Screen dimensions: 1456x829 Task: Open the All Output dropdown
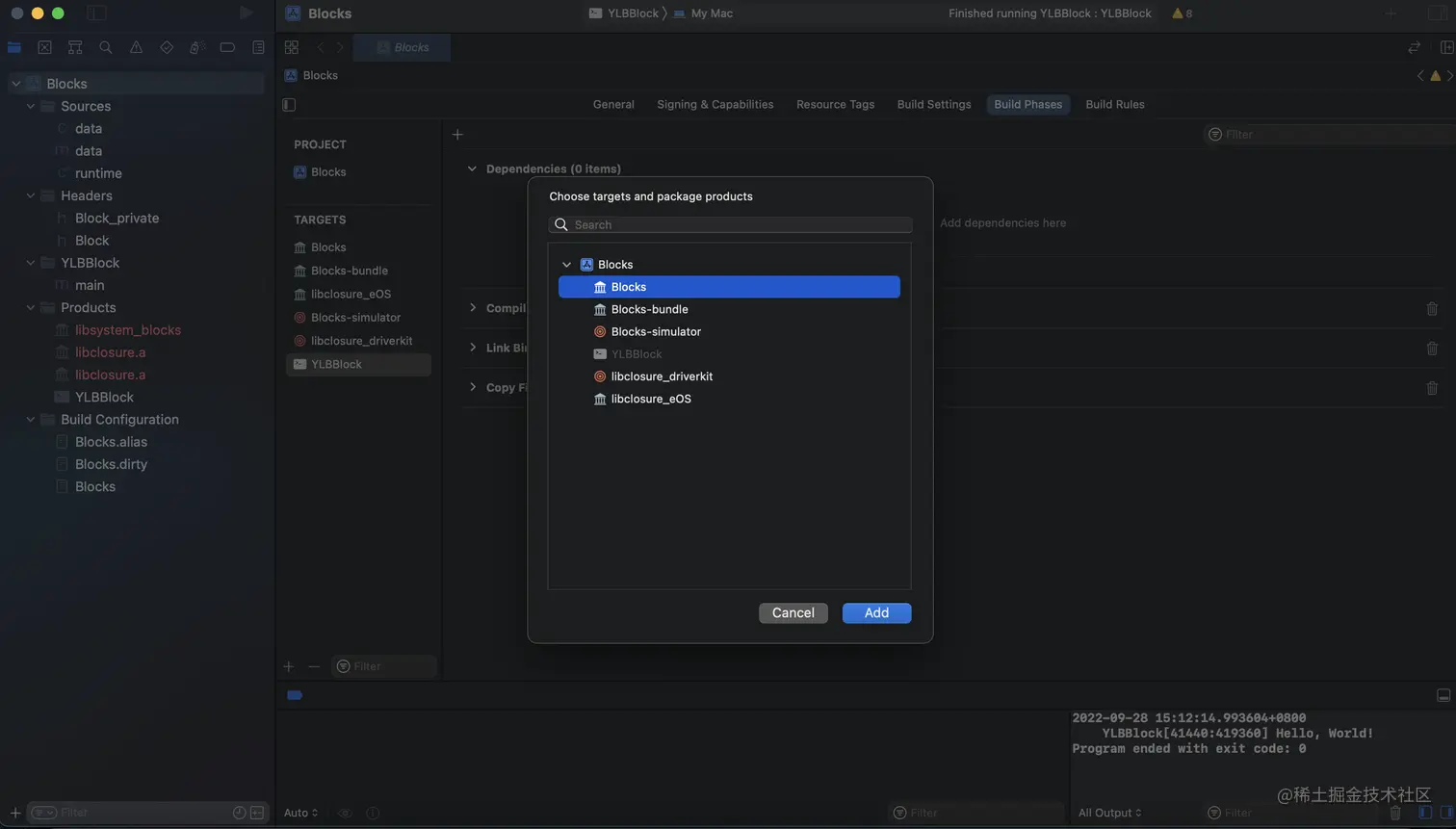pos(1109,813)
